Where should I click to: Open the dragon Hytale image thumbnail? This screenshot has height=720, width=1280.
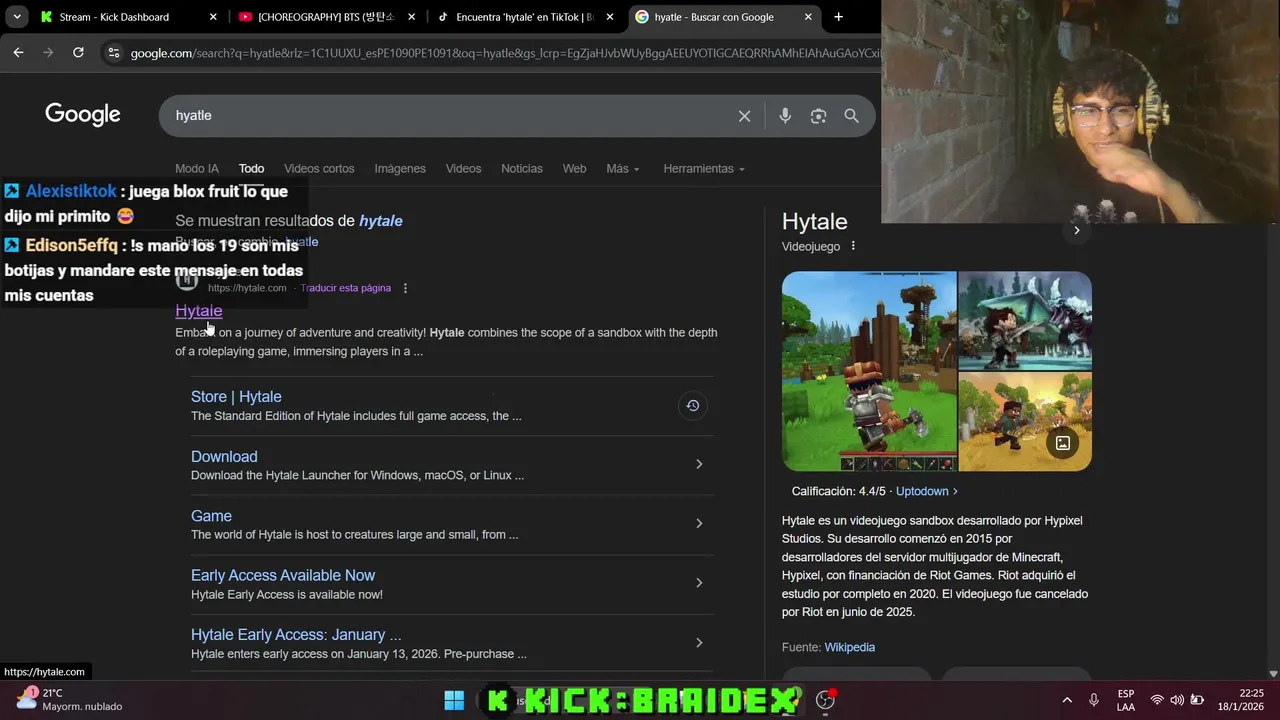pos(1025,320)
